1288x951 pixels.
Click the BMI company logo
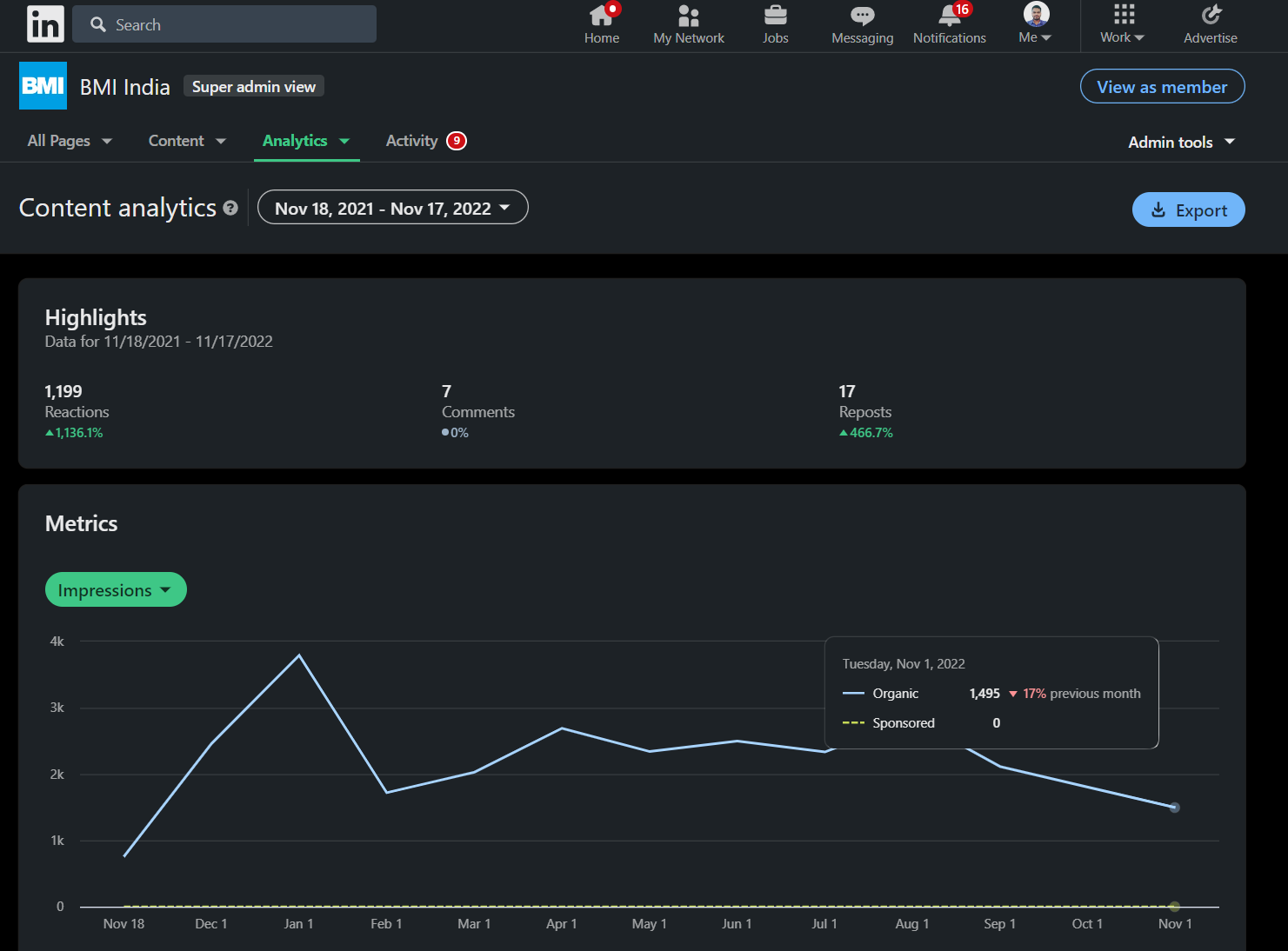43,85
